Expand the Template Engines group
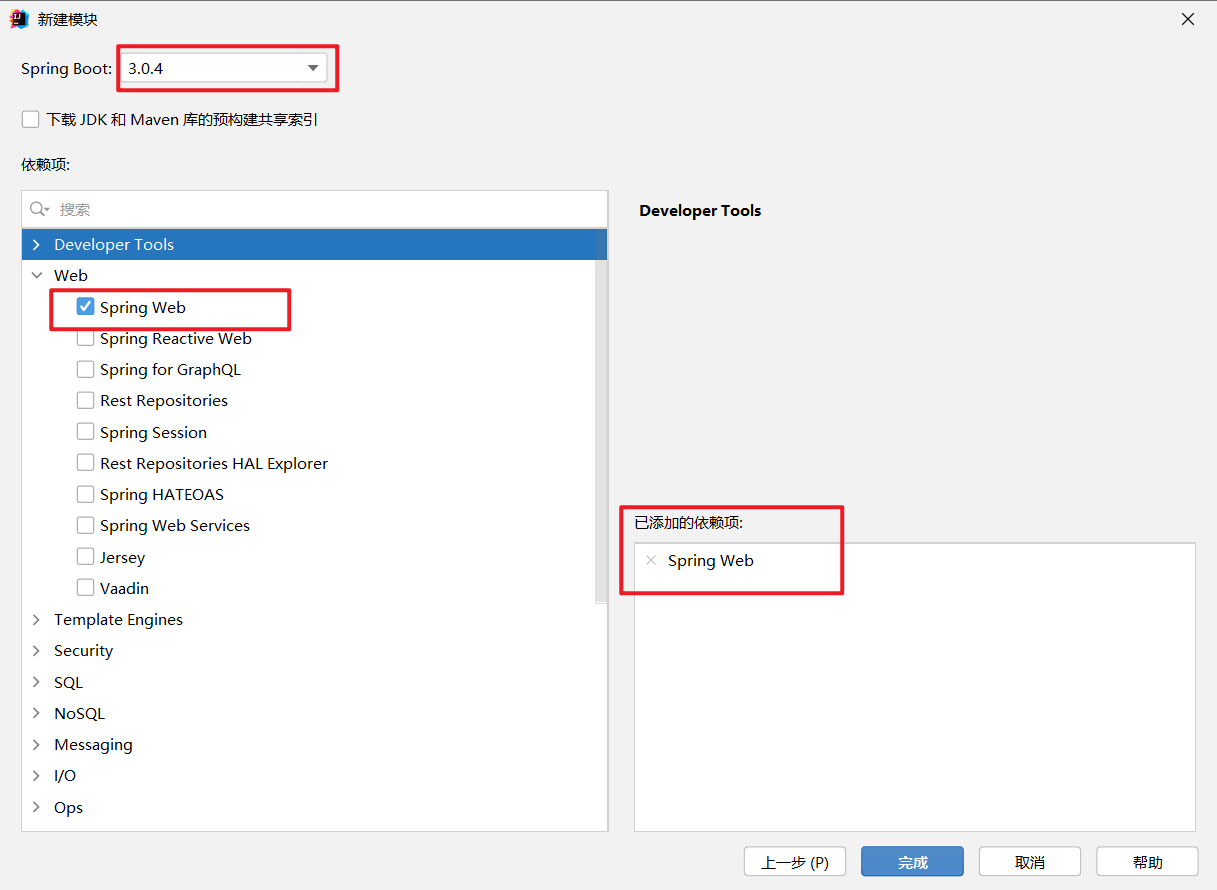The image size is (1217, 890). click(x=37, y=620)
